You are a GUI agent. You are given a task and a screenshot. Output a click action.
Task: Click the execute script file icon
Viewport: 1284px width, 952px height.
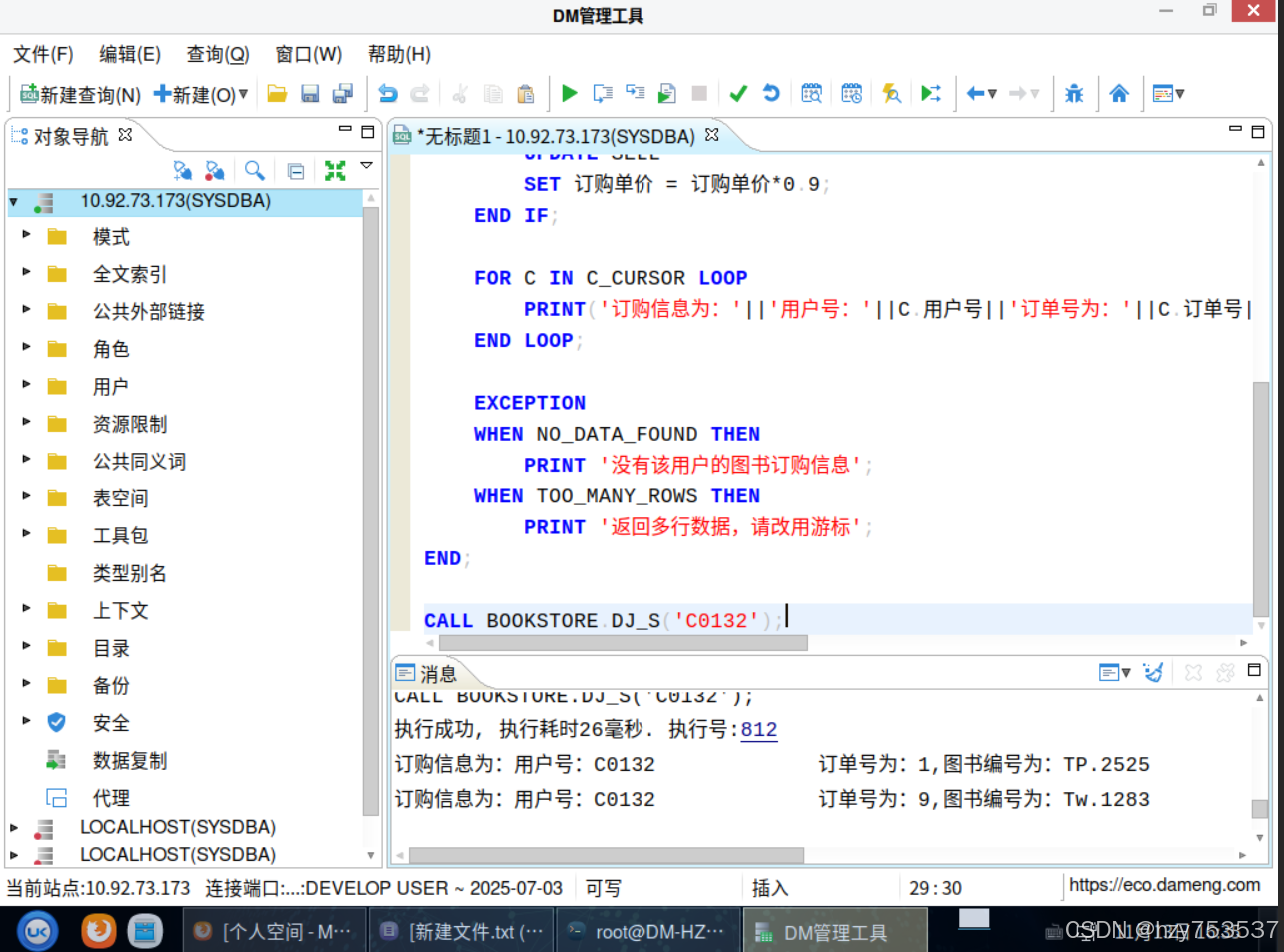pos(666,93)
